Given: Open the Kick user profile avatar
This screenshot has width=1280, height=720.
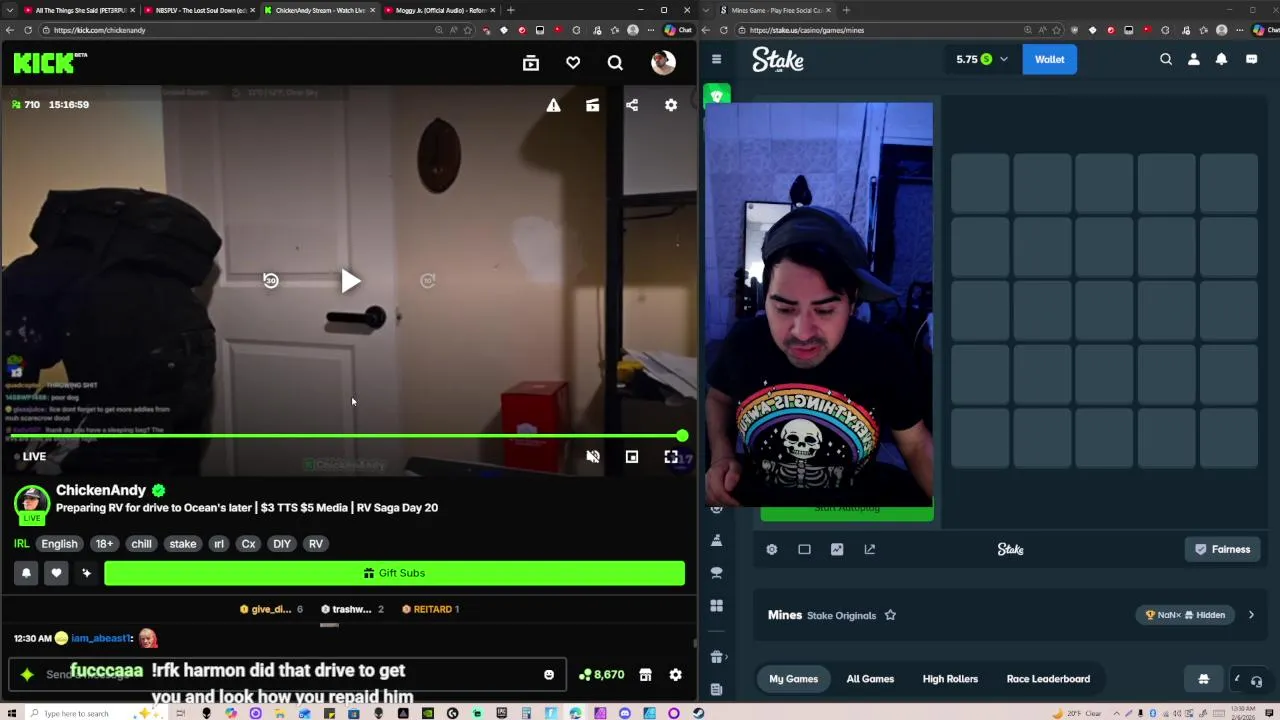Looking at the screenshot, I should [x=663, y=63].
